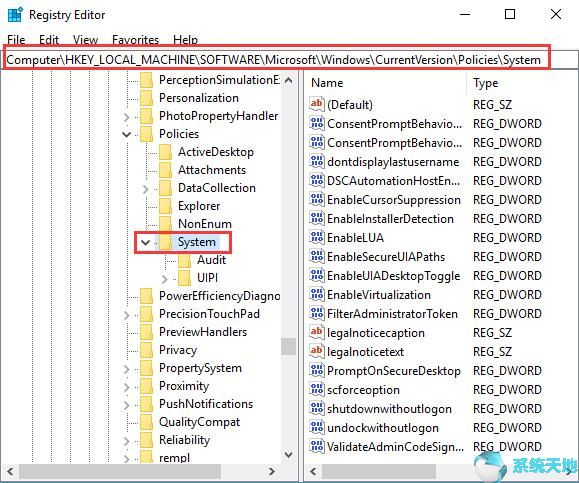Image resolution: width=579 pixels, height=483 pixels.
Task: Open the Favorites menu
Action: (x=135, y=40)
